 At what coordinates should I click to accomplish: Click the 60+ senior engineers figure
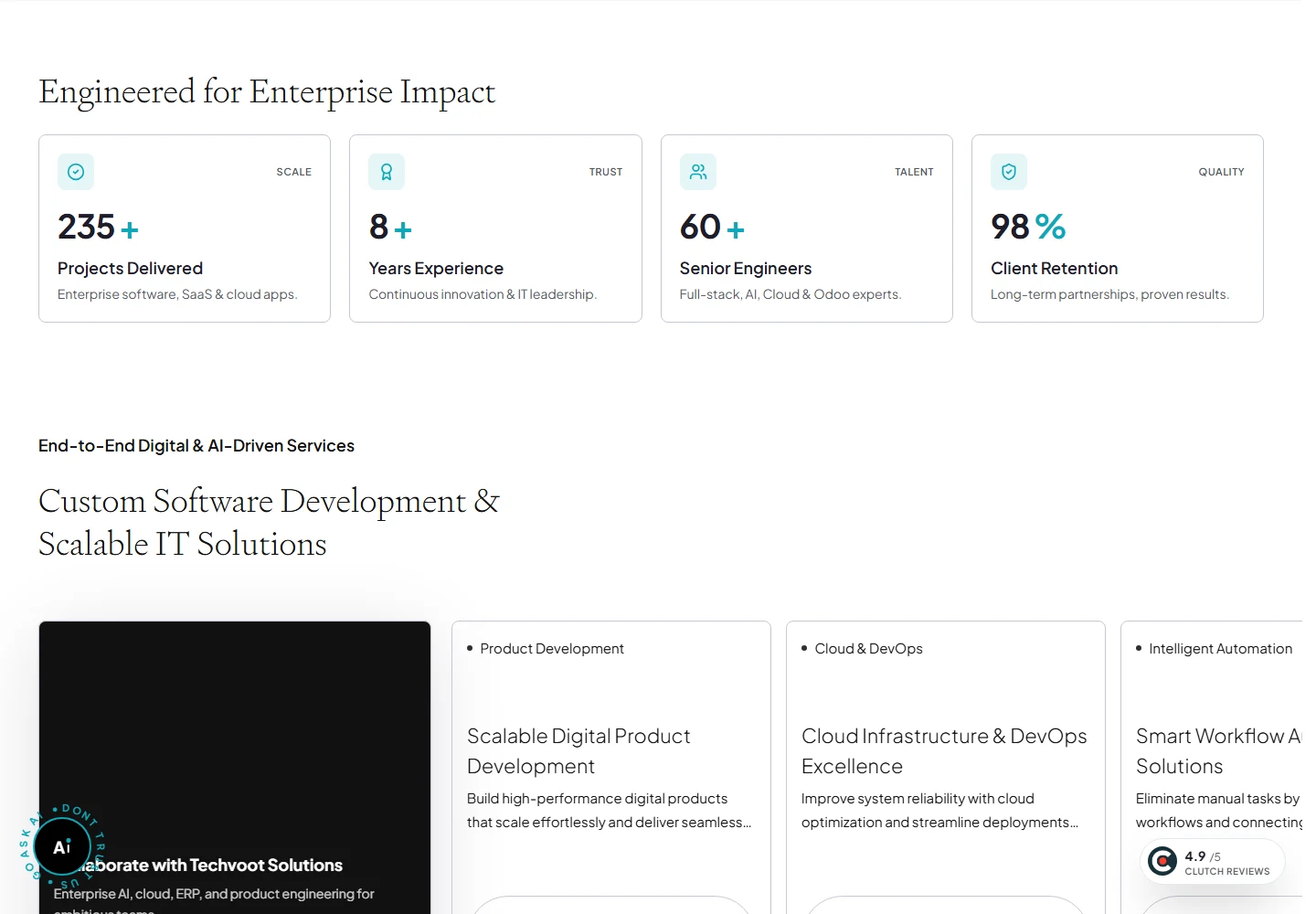point(712,227)
